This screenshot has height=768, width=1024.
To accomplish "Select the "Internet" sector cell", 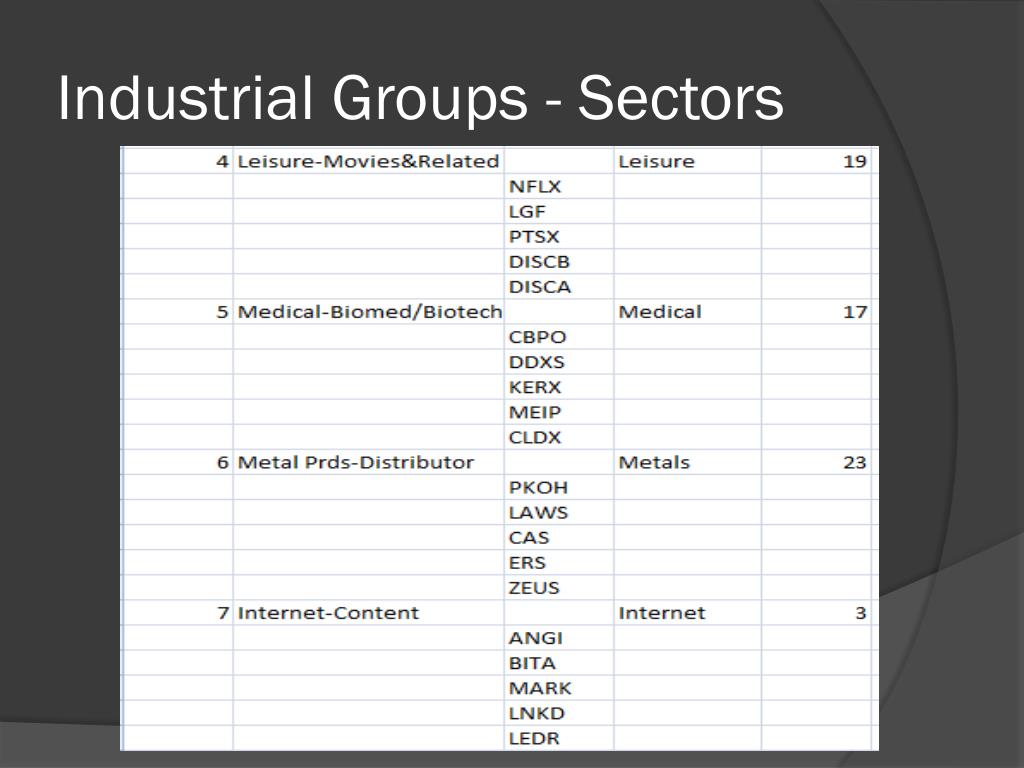I will (688, 613).
